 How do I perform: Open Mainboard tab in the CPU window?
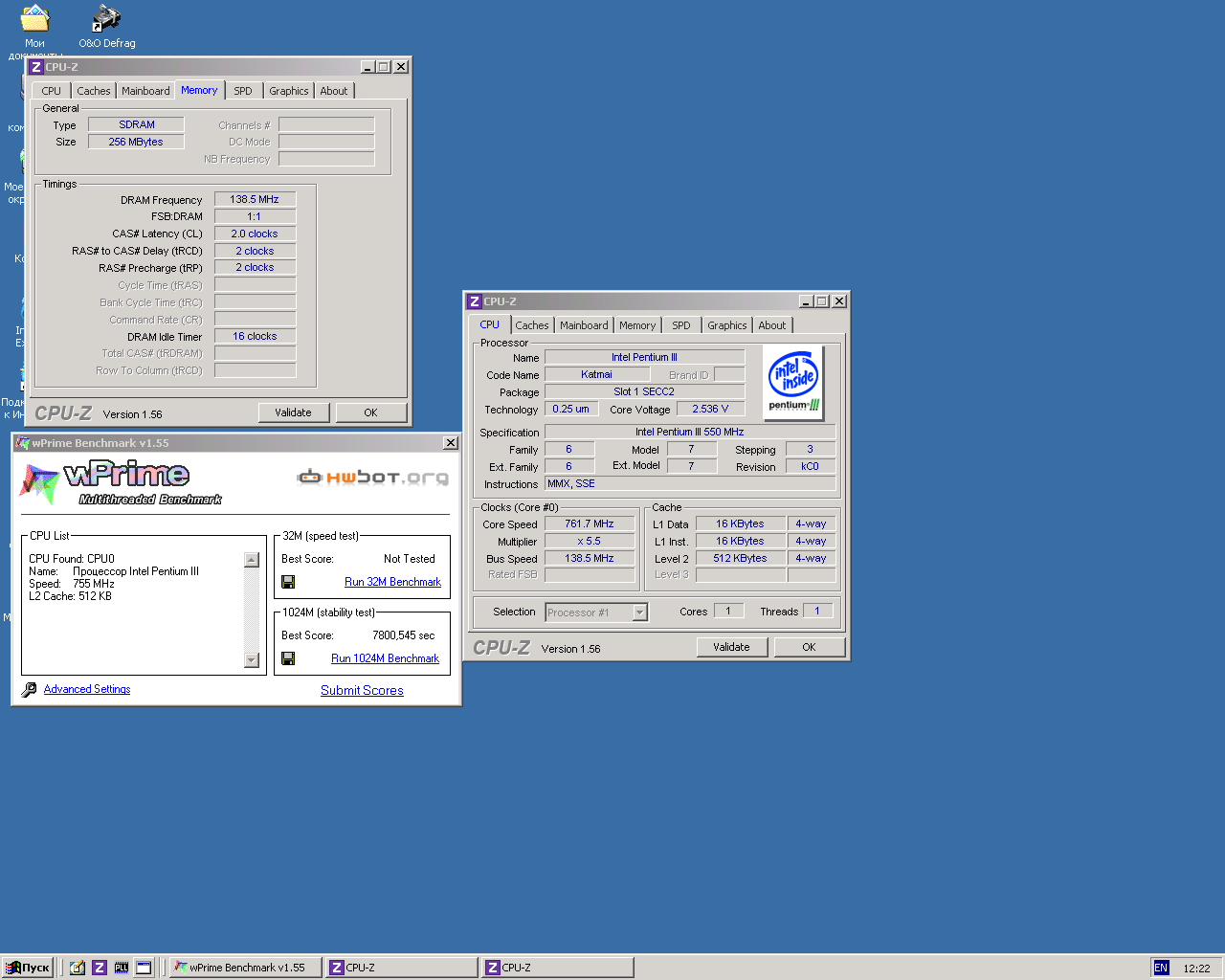584,325
